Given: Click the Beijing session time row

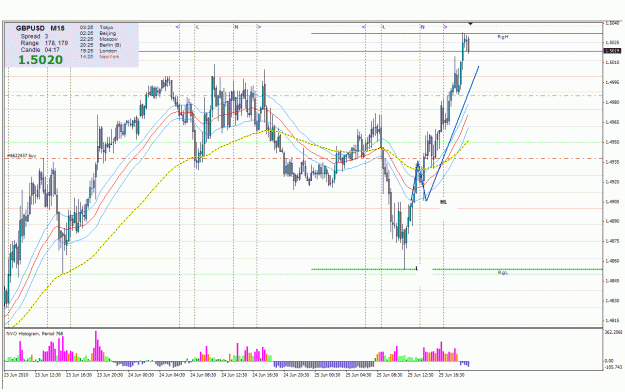Looking at the screenshot, I should 98,33.
